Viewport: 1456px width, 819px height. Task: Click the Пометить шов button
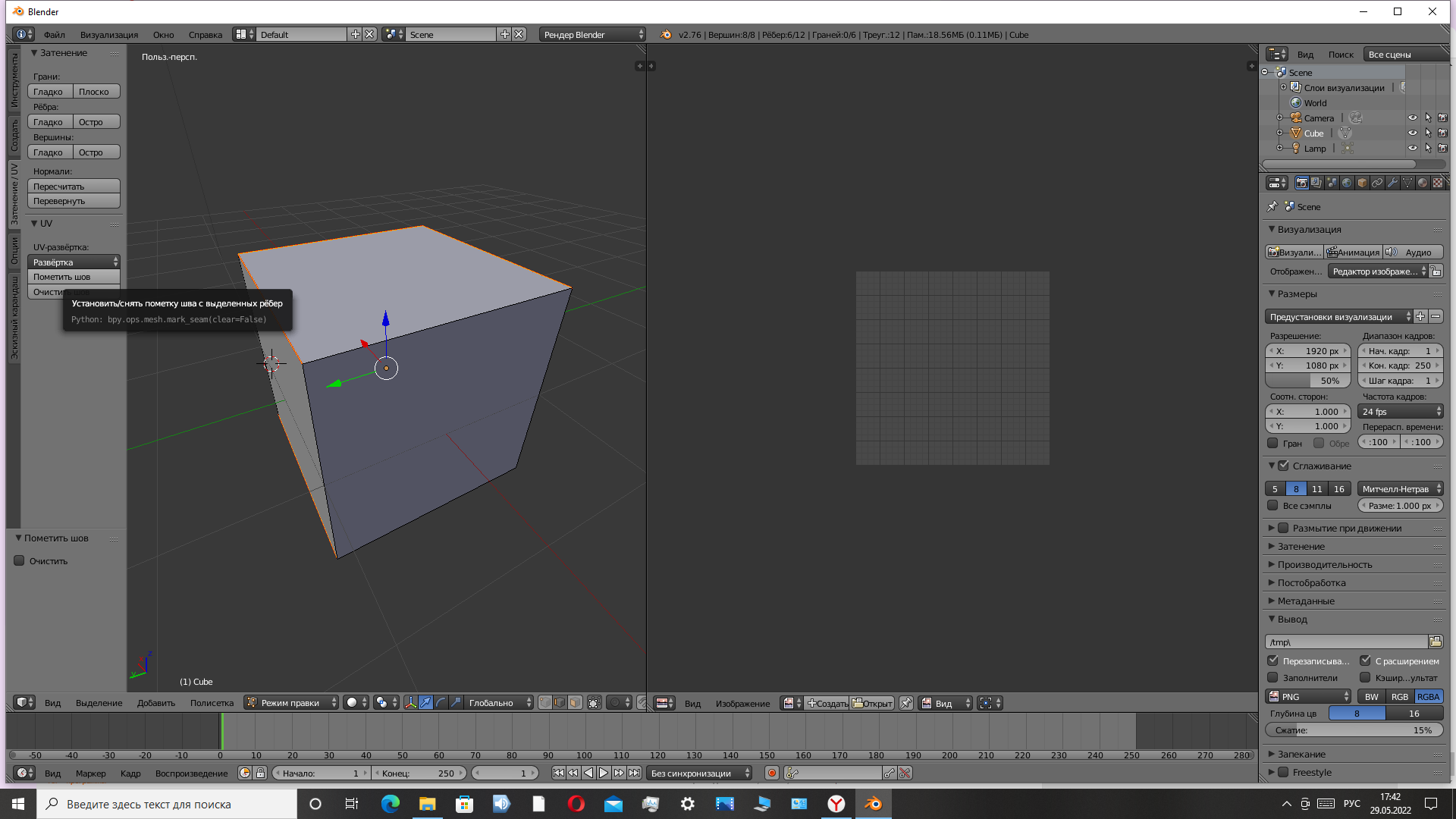pyautogui.click(x=74, y=277)
